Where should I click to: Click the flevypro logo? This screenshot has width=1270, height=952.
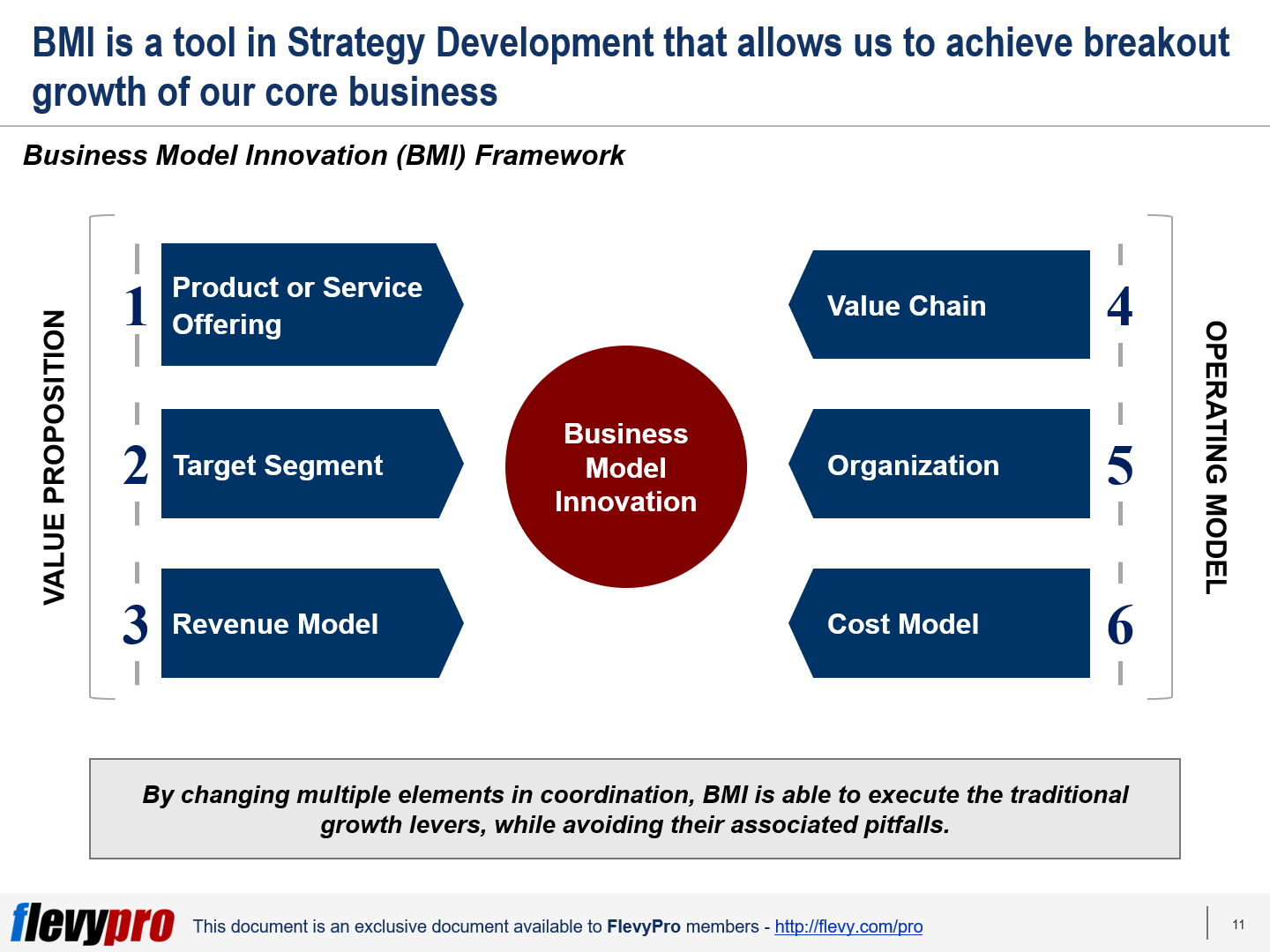click(x=93, y=924)
